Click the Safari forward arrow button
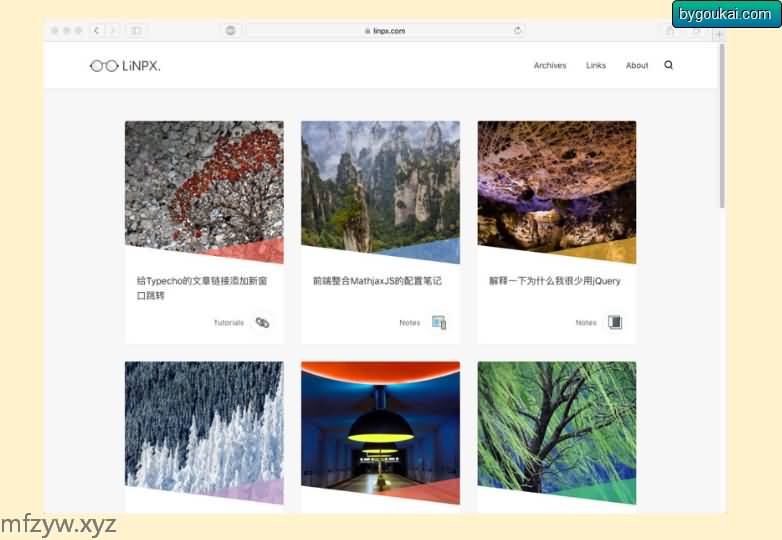 (113, 31)
